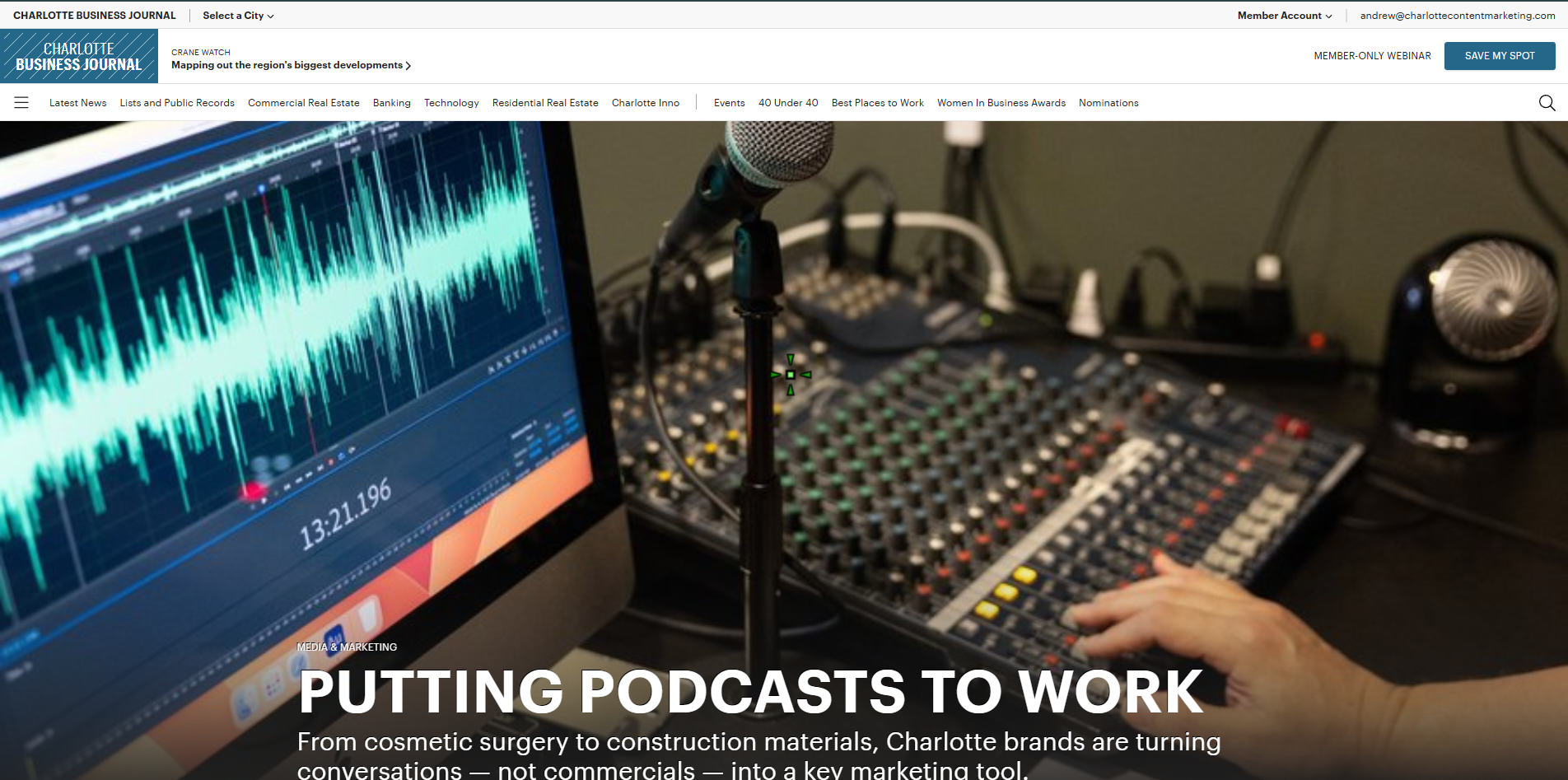
Task: Click the search magnifier icon
Action: coord(1547,102)
